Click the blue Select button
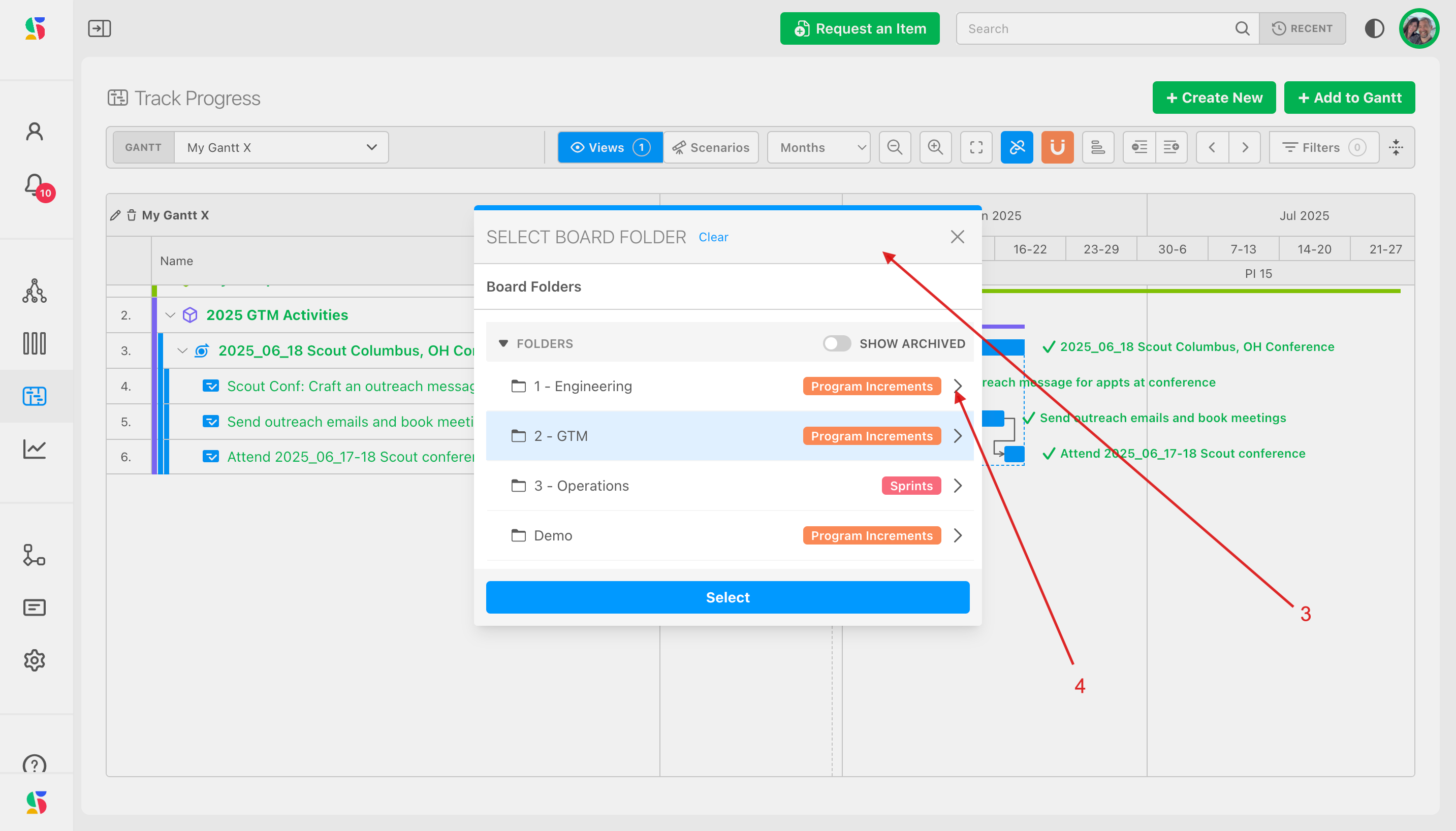Image resolution: width=1456 pixels, height=831 pixels. [x=727, y=597]
